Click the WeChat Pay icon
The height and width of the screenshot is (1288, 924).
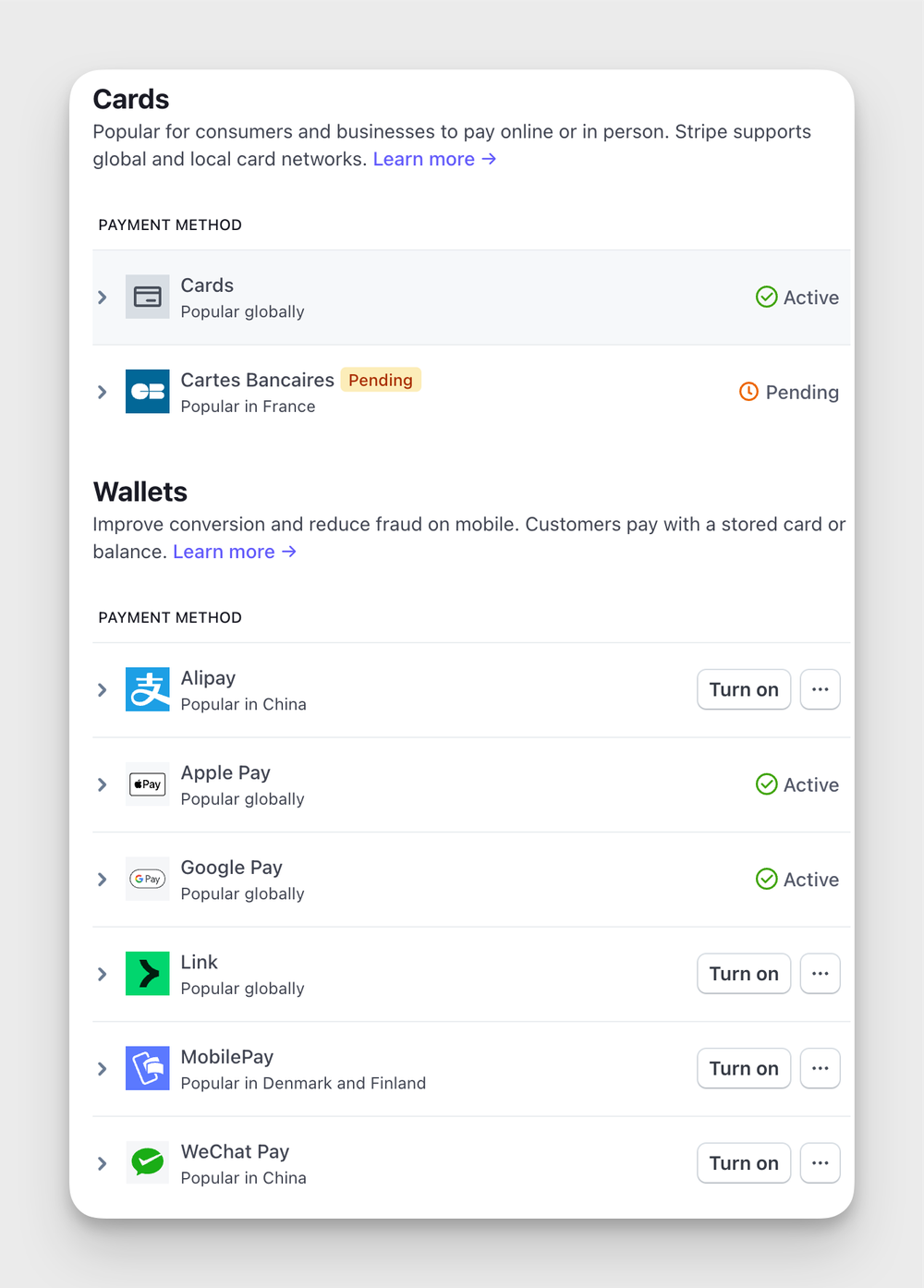click(147, 1162)
